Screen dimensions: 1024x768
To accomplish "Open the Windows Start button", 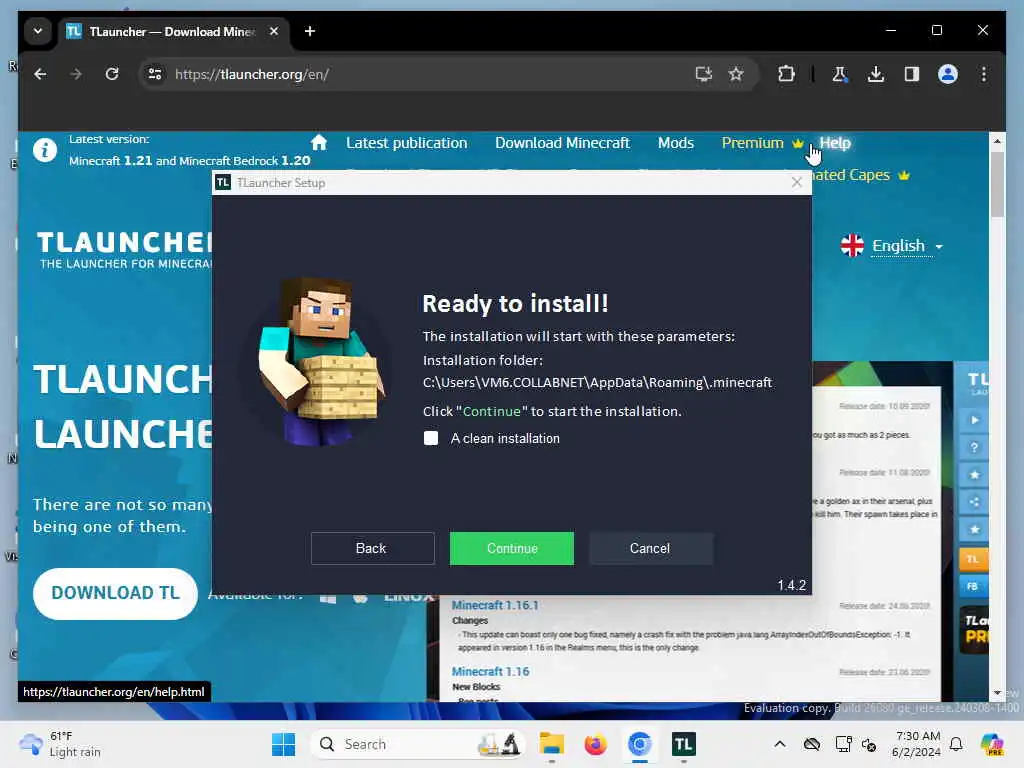I will coord(283,744).
